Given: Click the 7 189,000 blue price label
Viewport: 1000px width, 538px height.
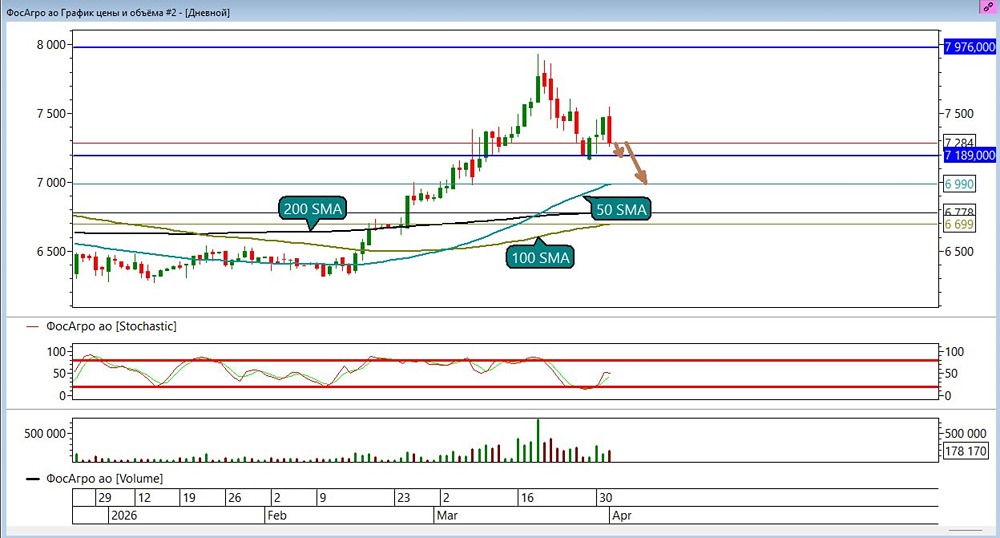Looking at the screenshot, I should 969,156.
